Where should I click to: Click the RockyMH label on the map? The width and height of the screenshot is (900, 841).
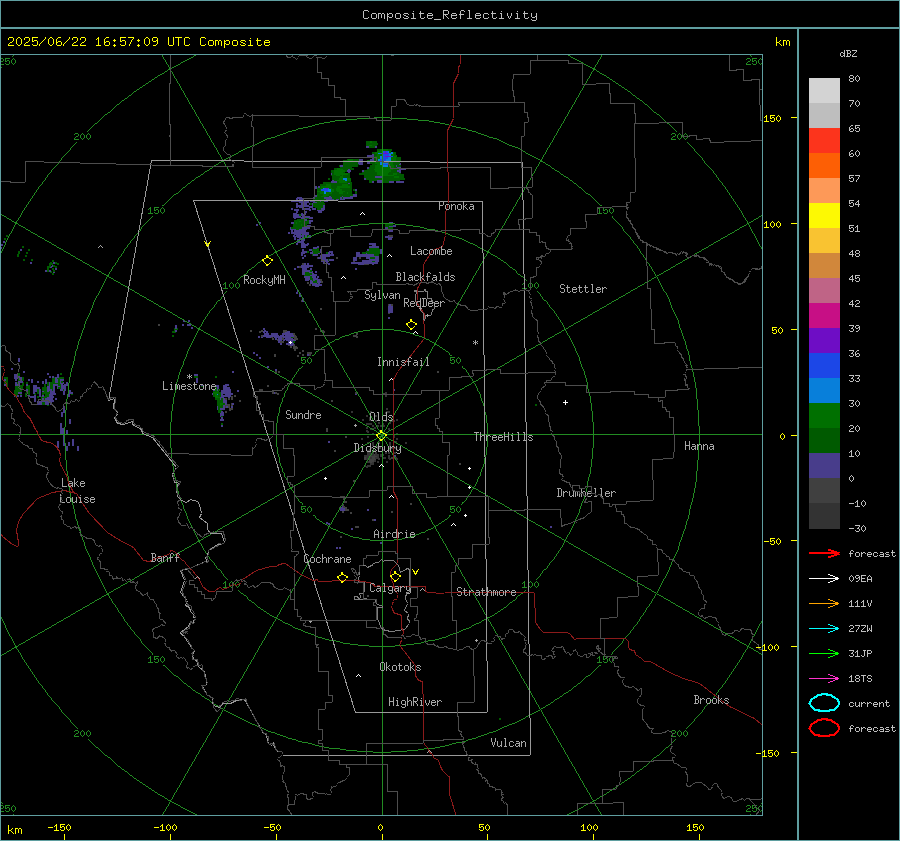coord(264,280)
